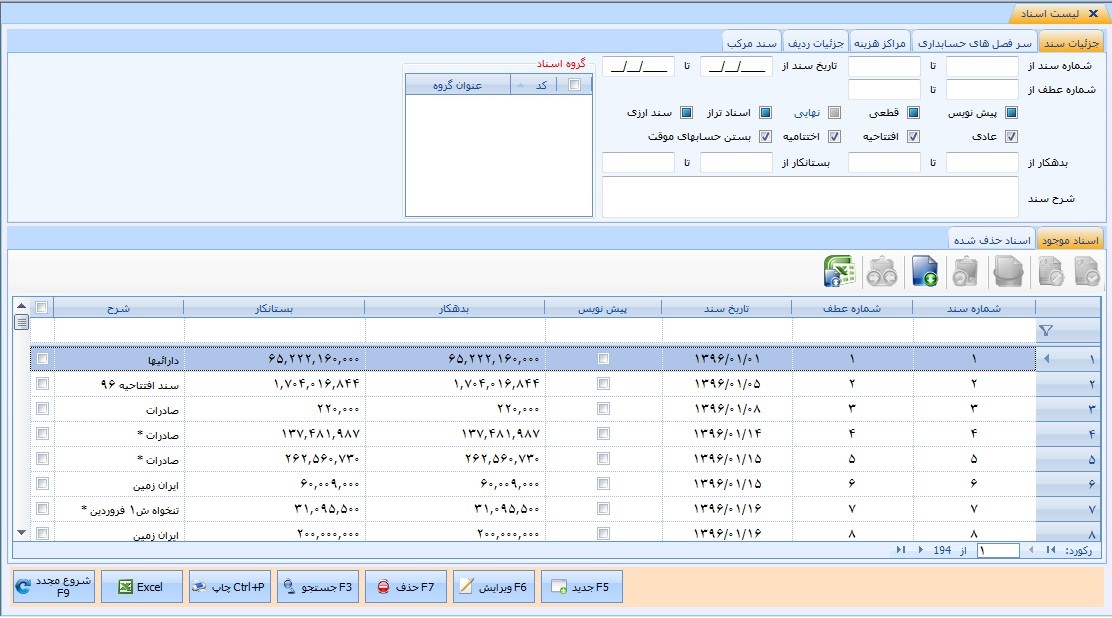
Task: Click the شرح filter cell in grid
Action: click(119, 331)
